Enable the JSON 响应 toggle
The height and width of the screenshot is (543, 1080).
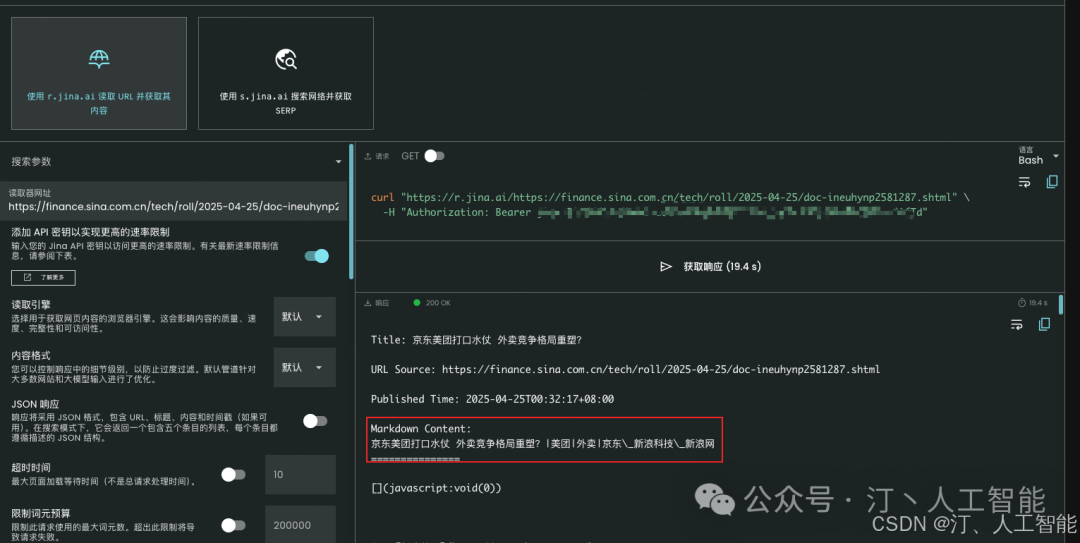click(x=315, y=420)
